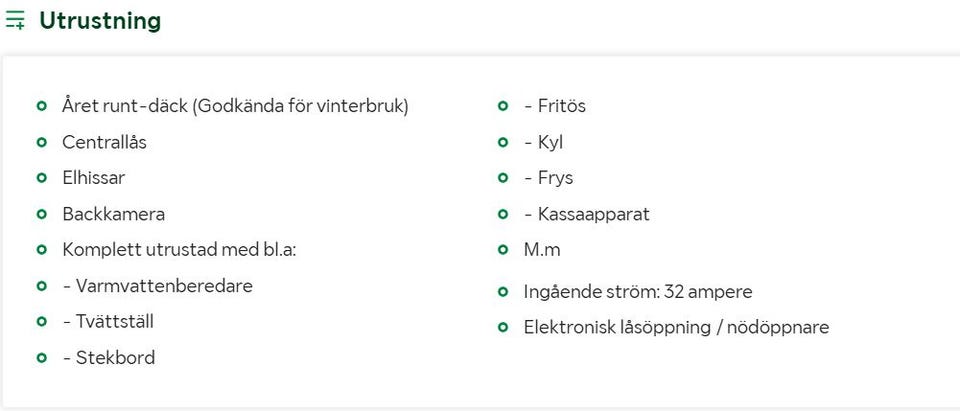960x411 pixels.
Task: Click the Utrustning list icon
Action: point(15,20)
